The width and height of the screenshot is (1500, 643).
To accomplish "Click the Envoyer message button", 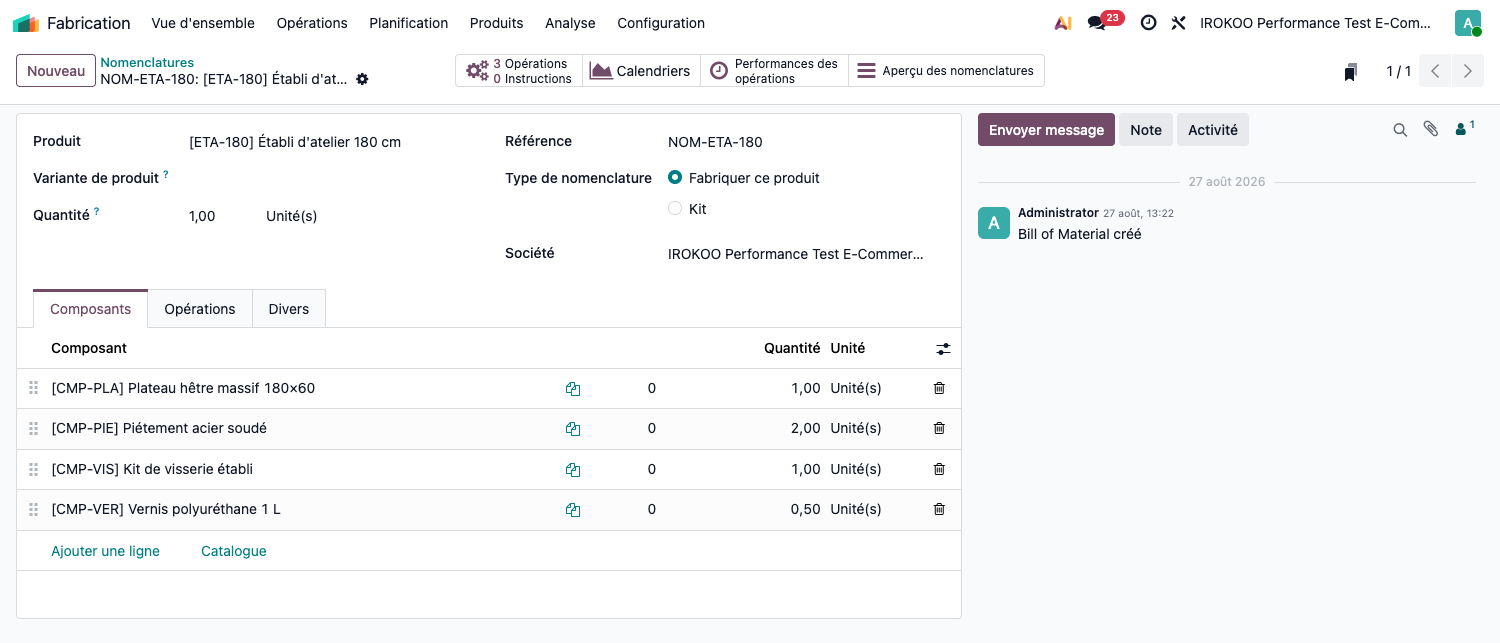I will click(x=1046, y=130).
